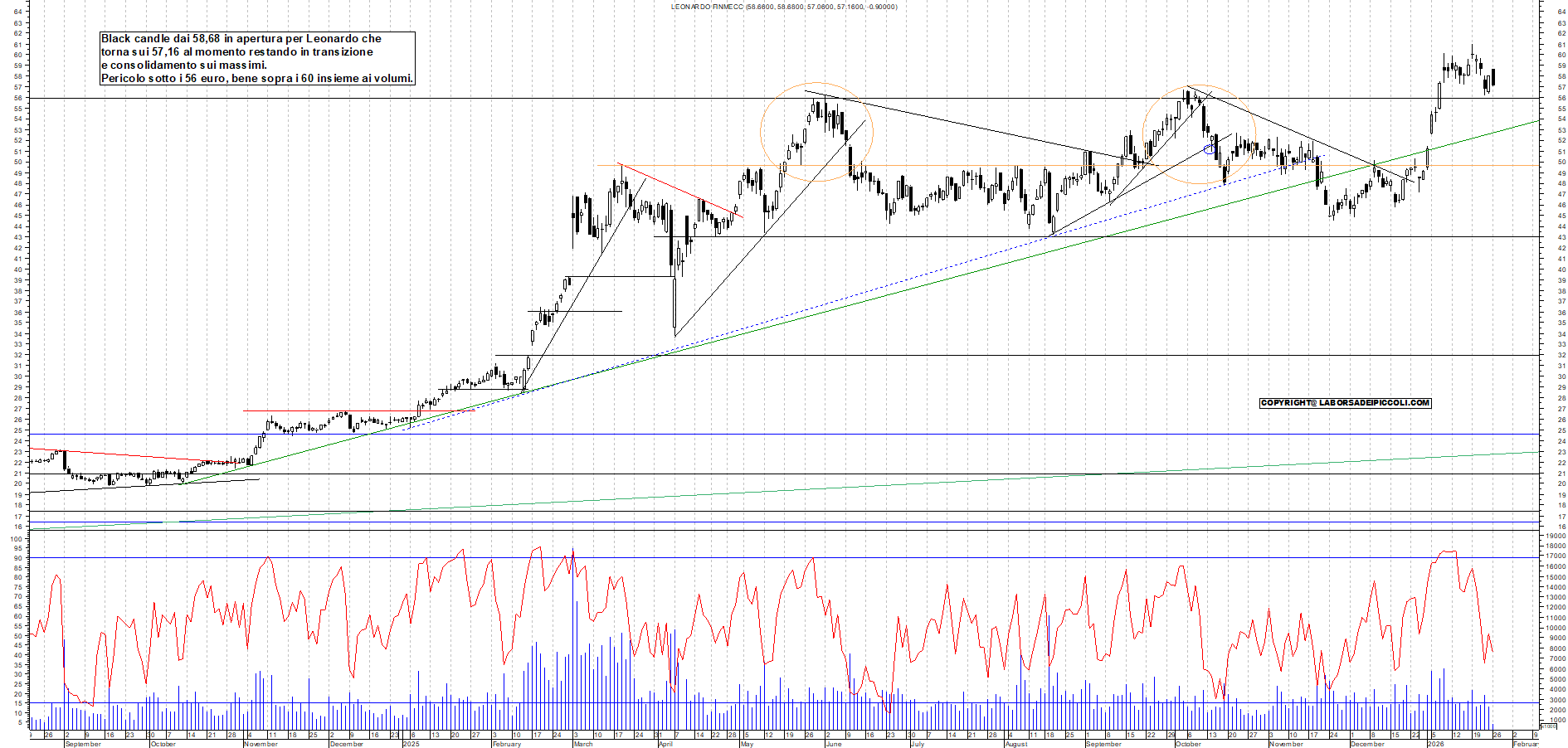Click the red descending trendline in March-April
The height and width of the screenshot is (748, 1568).
pyautogui.click(x=680, y=190)
